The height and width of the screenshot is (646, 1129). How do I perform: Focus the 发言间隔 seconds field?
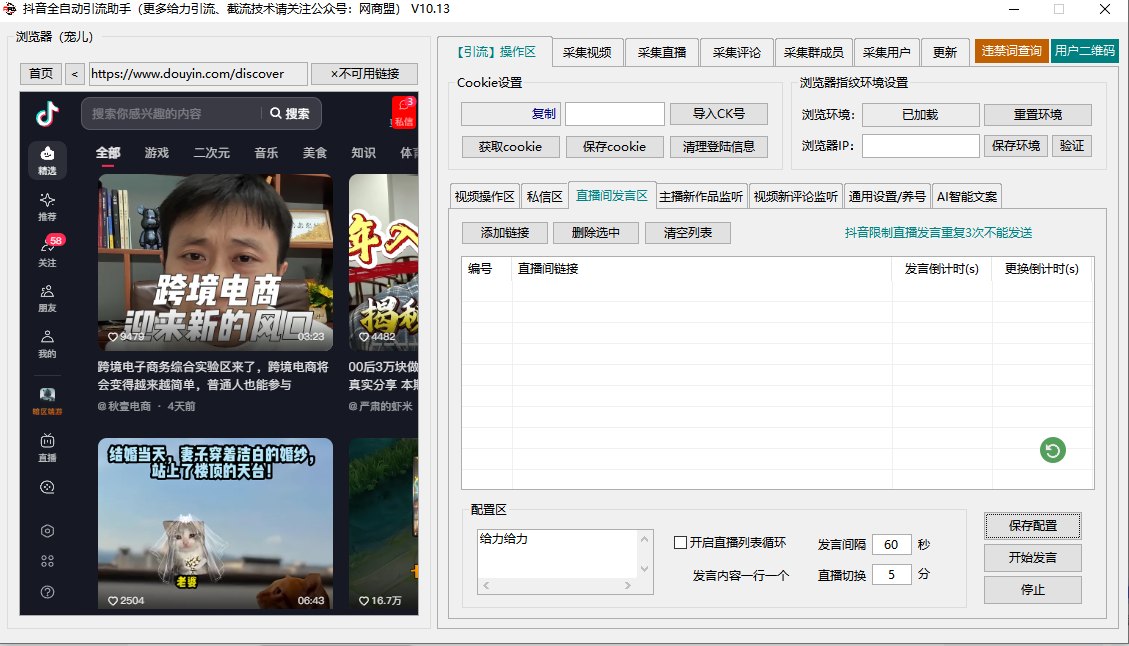click(891, 544)
